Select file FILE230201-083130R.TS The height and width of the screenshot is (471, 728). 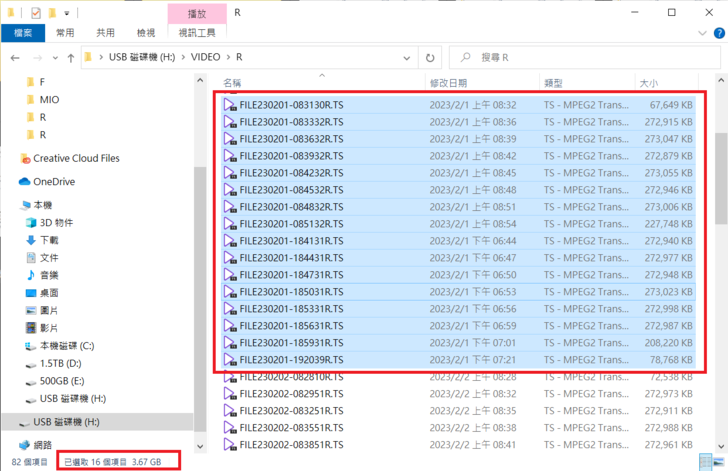click(291, 105)
